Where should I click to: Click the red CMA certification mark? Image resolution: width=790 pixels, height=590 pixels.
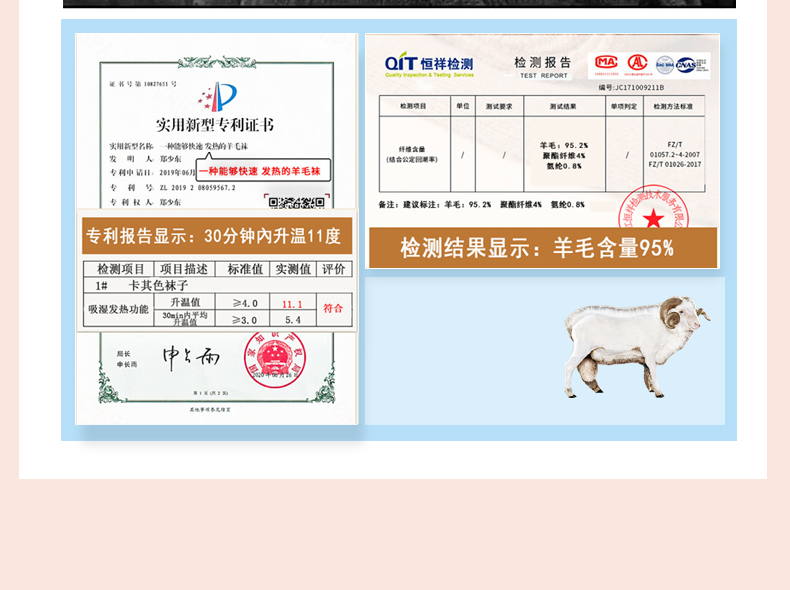click(x=606, y=63)
